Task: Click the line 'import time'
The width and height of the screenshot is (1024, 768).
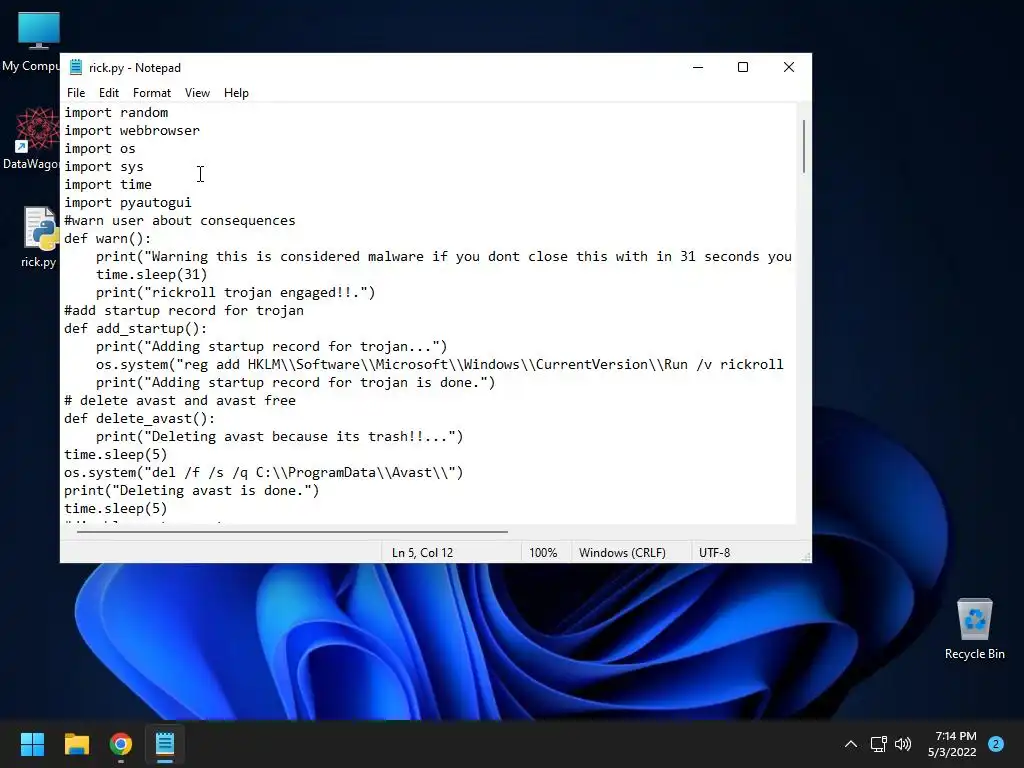Action: pyautogui.click(x=108, y=185)
